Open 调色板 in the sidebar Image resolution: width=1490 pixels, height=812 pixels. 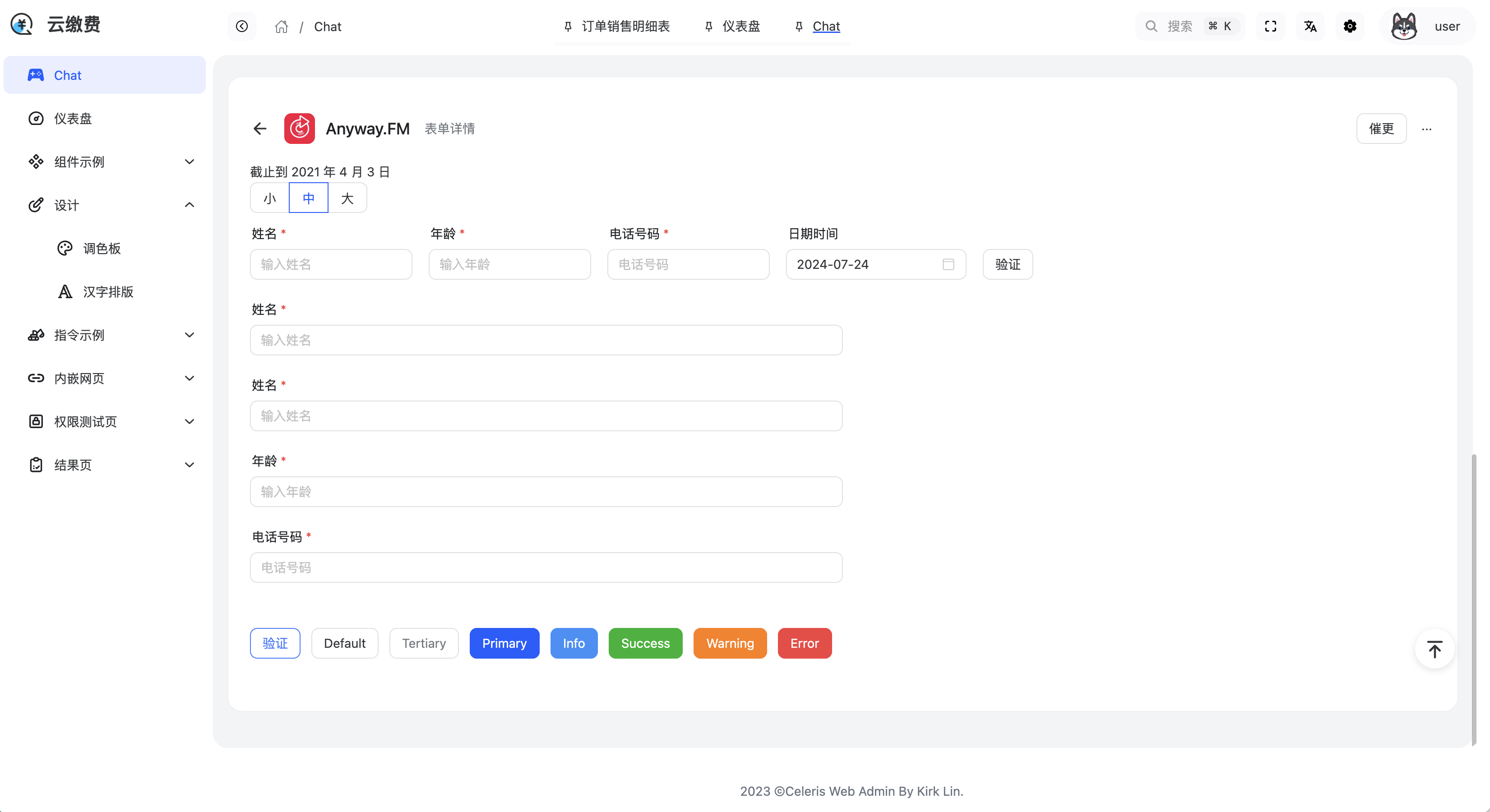point(102,249)
